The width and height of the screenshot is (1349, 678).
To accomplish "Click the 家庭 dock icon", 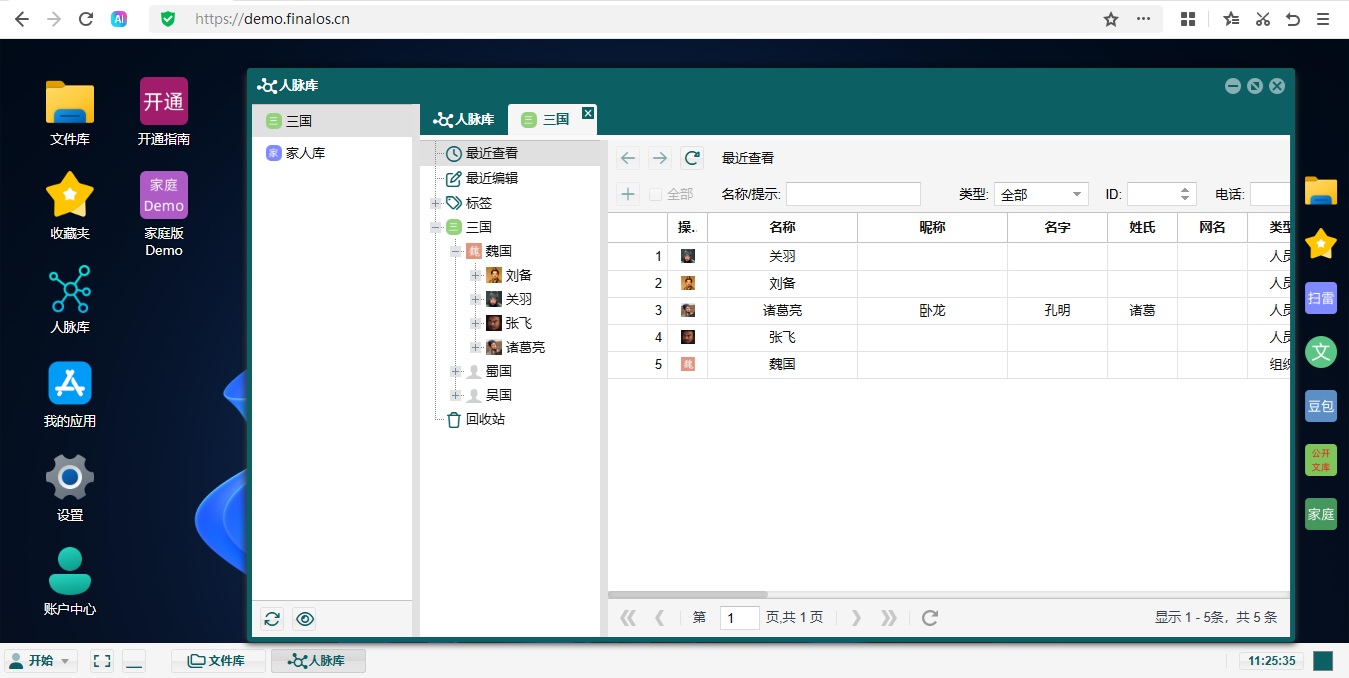I will point(1321,514).
